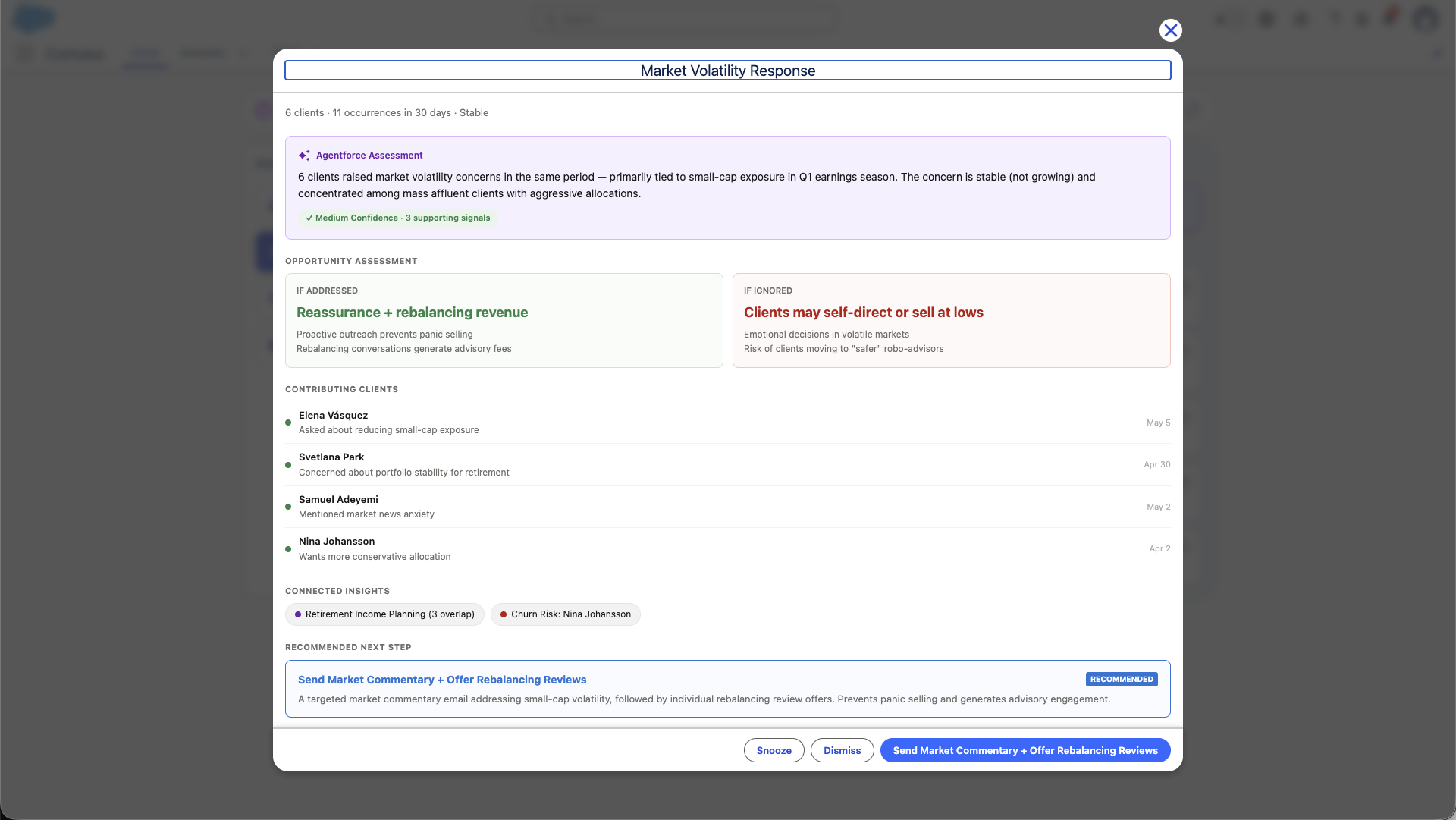Screen dimensions: 1456x820
Task: Click Send Market Commentary + Offer Rebalancing Reviews button
Action: [x=1025, y=750]
